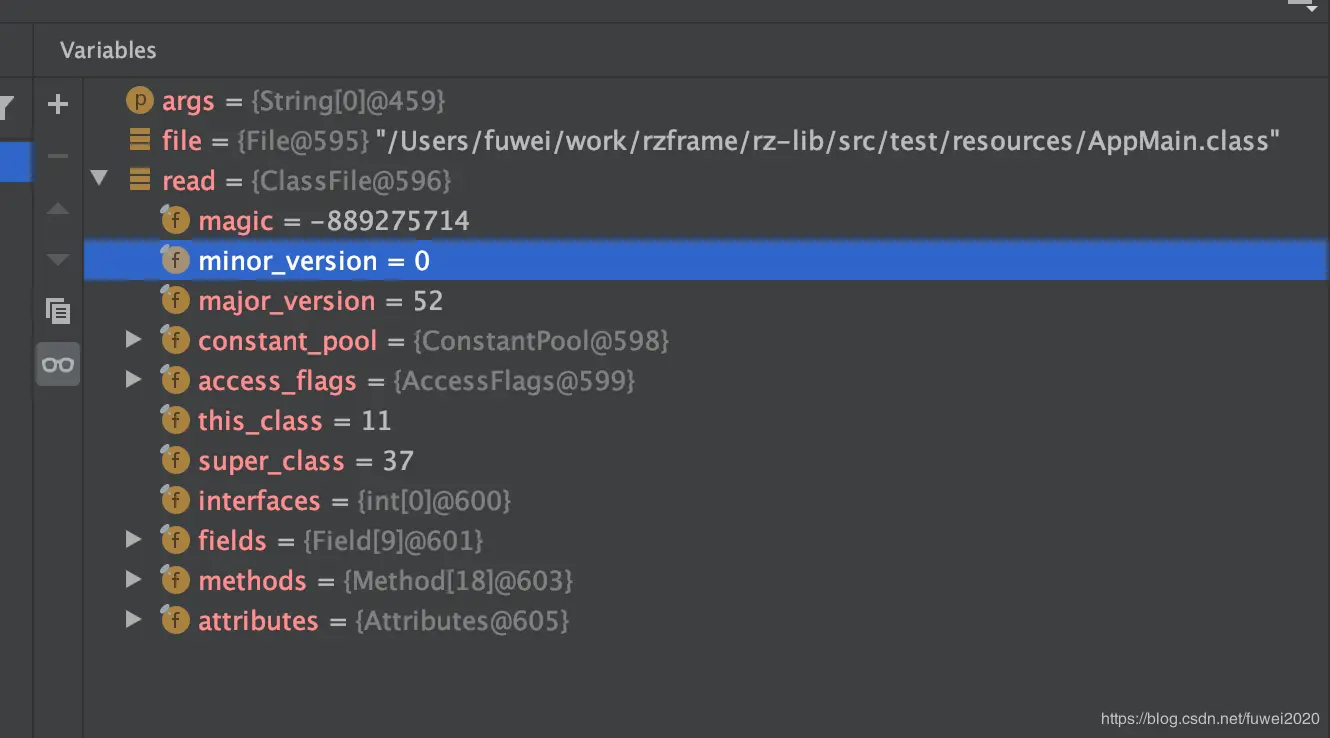Expand the fields array node
Image resolution: width=1330 pixels, height=738 pixels.
coord(134,541)
